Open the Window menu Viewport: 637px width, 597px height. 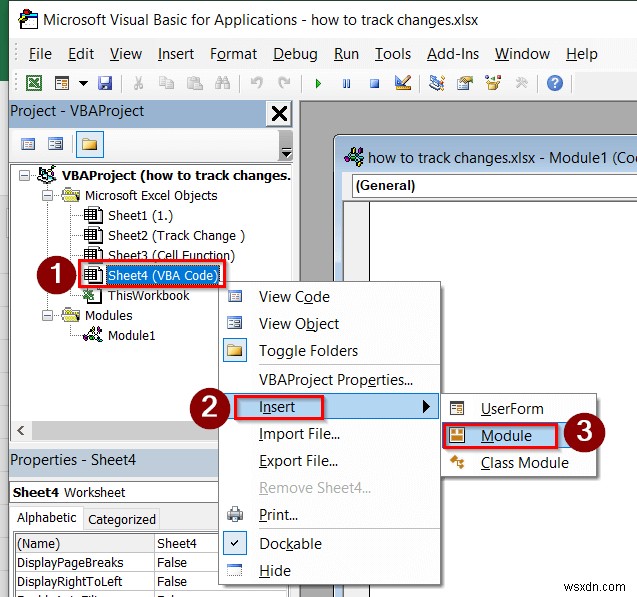coord(522,54)
